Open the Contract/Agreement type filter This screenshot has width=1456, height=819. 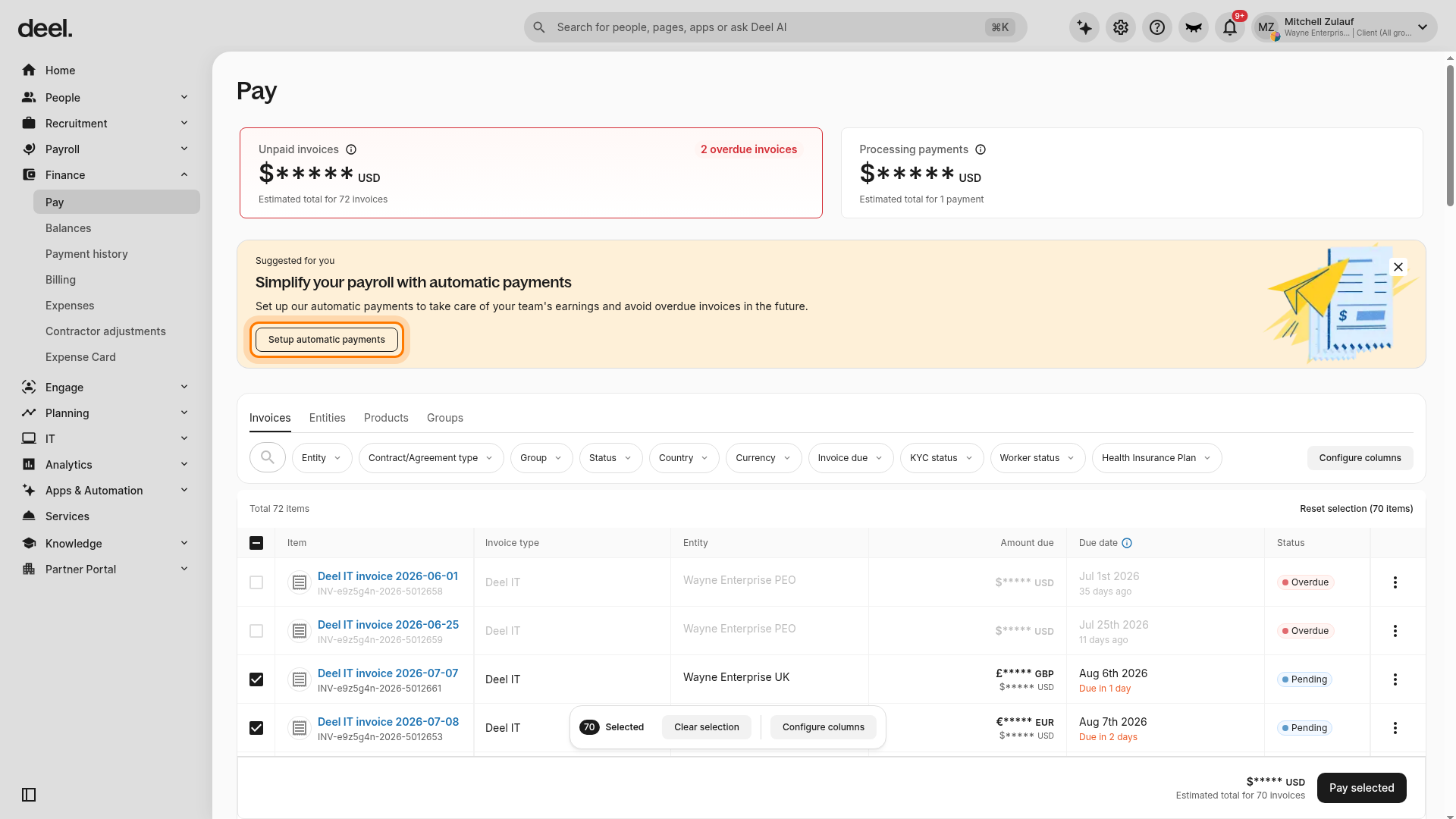[x=431, y=458]
